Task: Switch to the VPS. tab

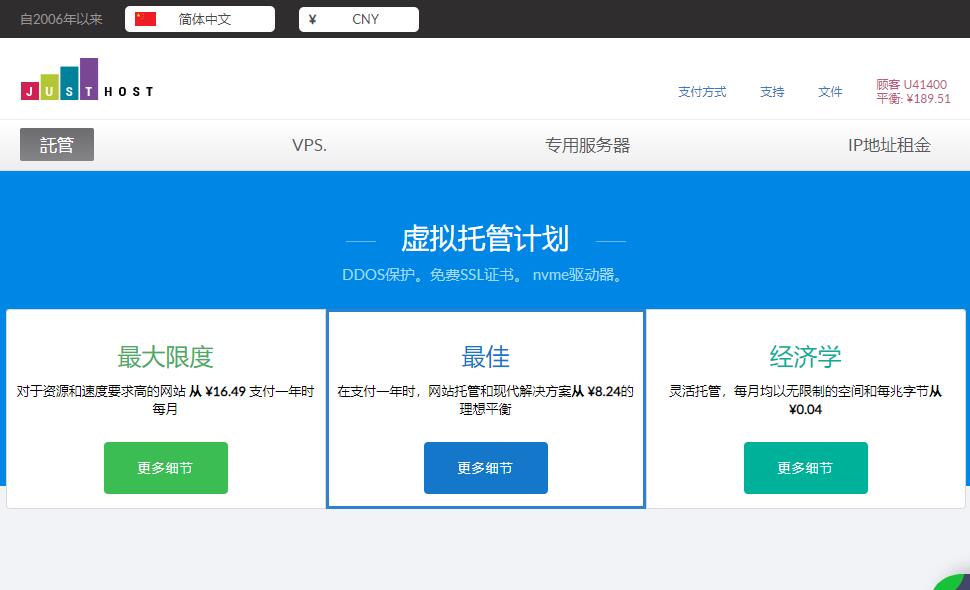Action: 309,145
